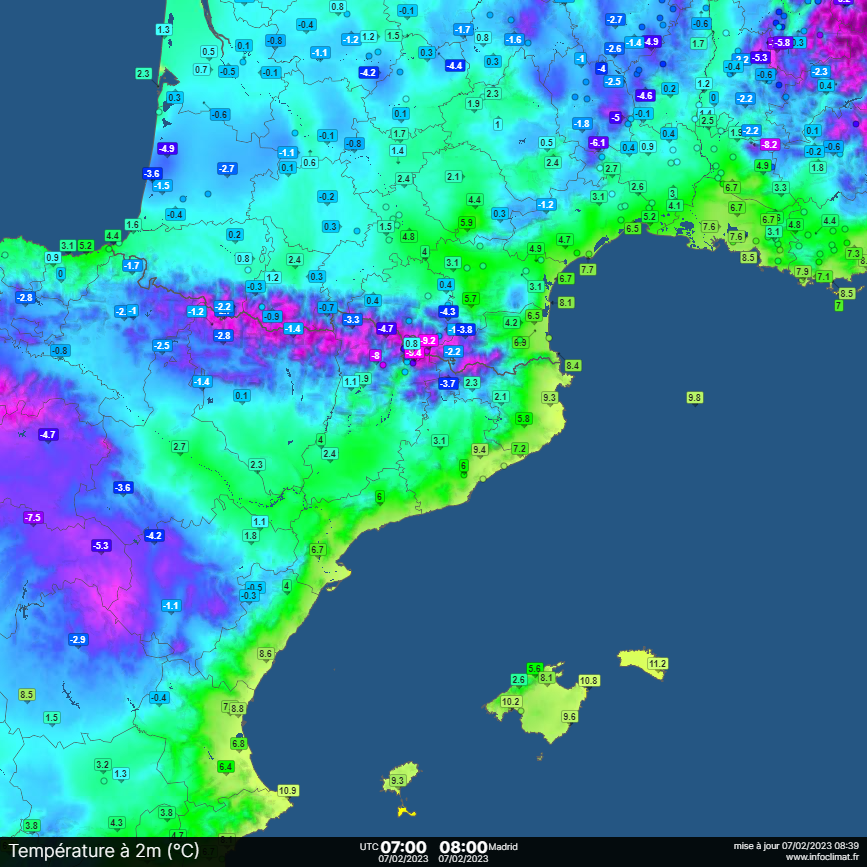The width and height of the screenshot is (867, 867).
Task: Select the -0.7 station label
Action: tap(327, 308)
